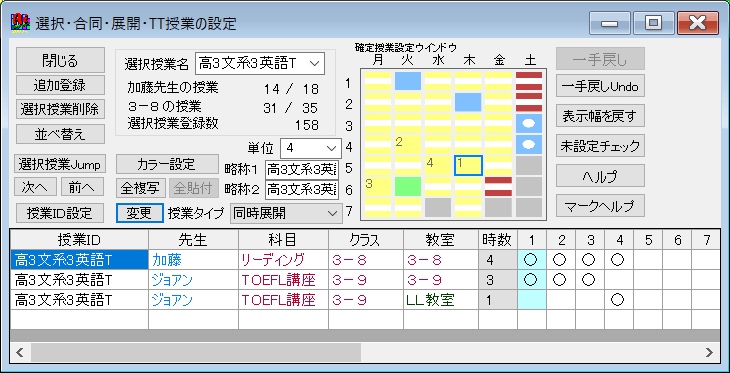
Task: Select blue Thursday period 2 timetable cell
Action: [468, 102]
